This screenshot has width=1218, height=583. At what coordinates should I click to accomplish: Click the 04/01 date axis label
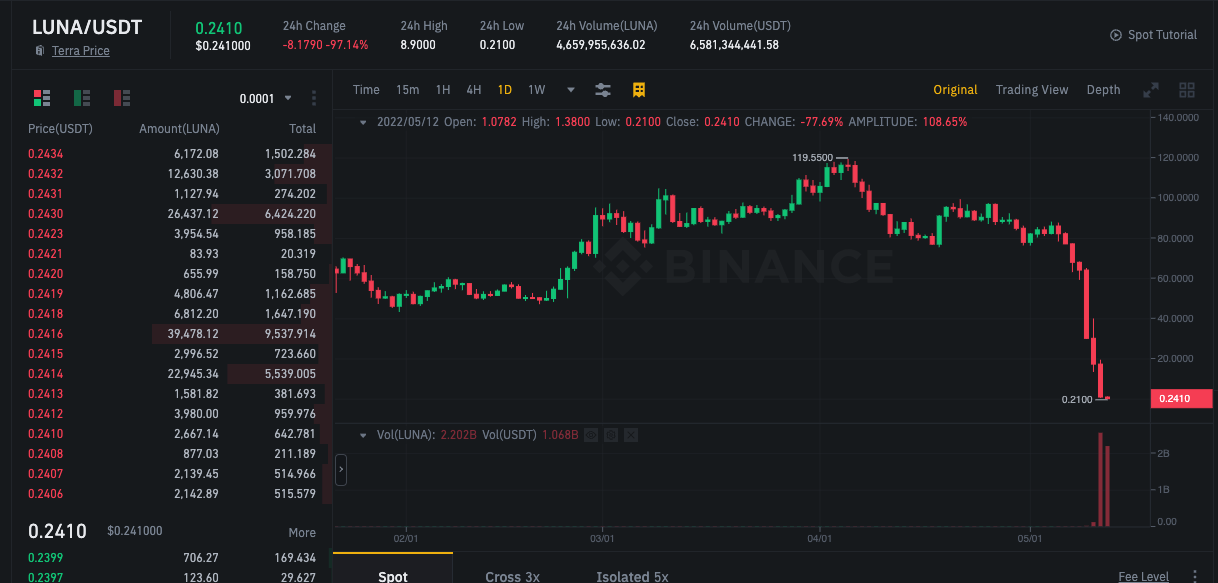click(x=820, y=539)
